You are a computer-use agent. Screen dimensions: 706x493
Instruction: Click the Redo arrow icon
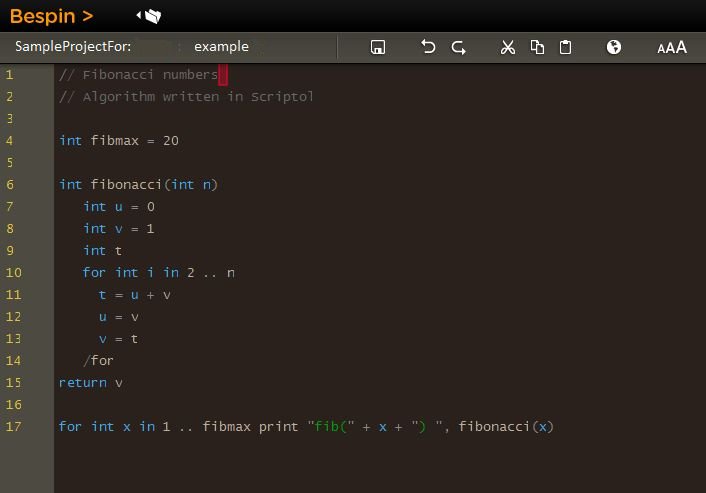(458, 47)
